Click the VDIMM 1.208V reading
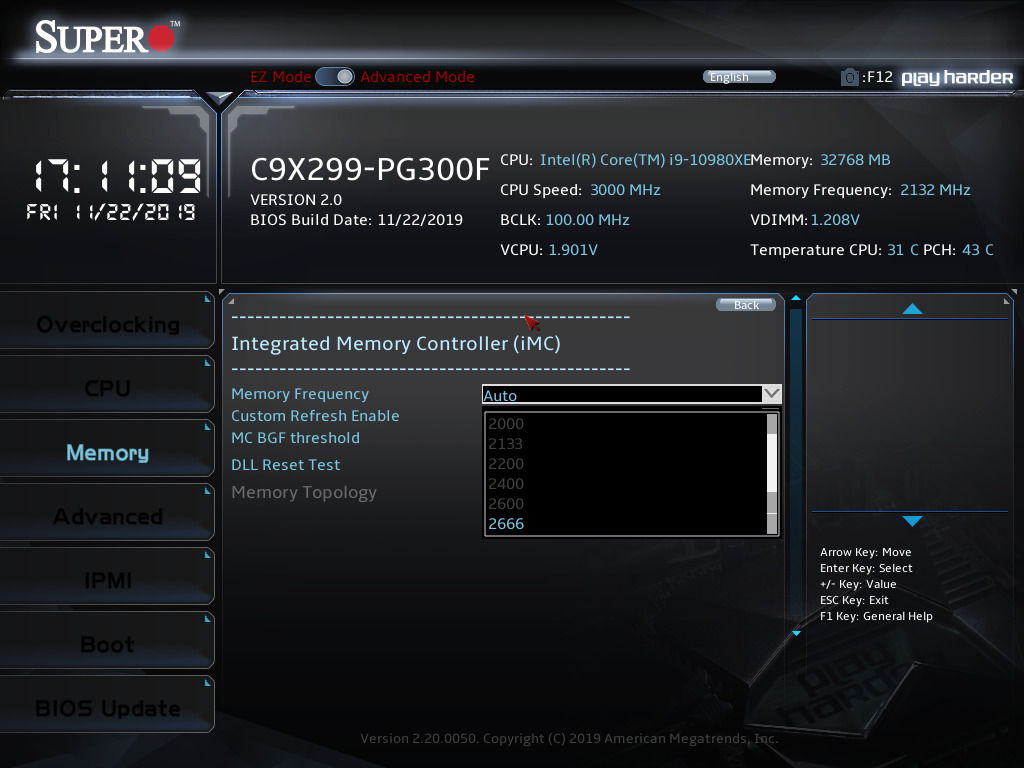1024x768 pixels. (x=835, y=220)
